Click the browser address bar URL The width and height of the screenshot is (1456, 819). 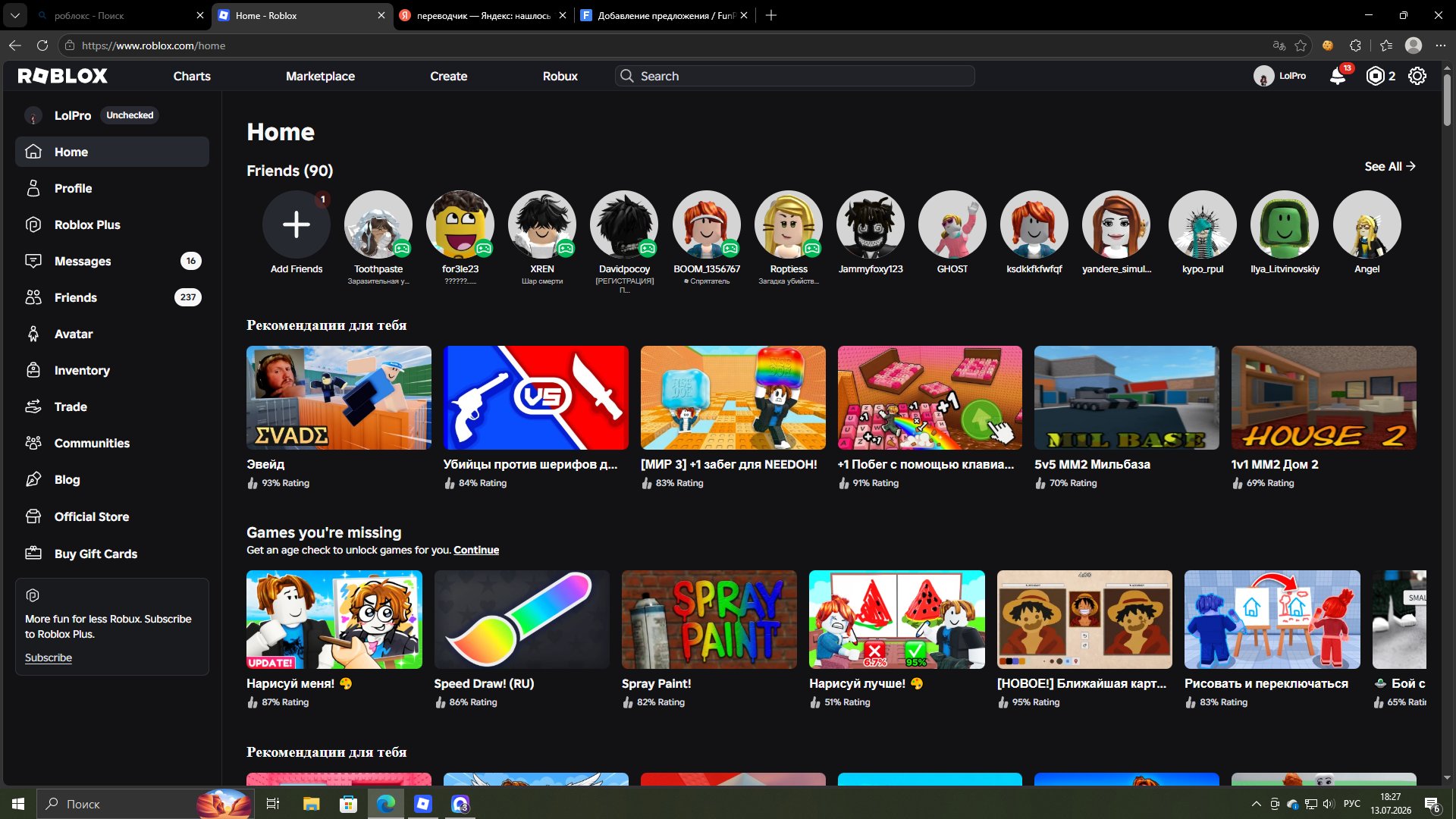(x=153, y=45)
